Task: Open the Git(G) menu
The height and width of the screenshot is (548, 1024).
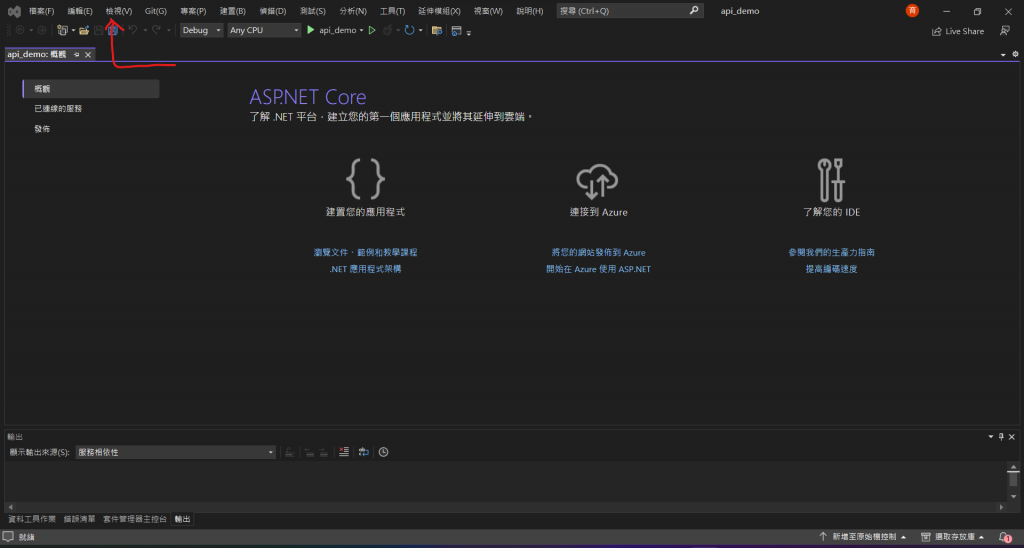Action: [155, 11]
